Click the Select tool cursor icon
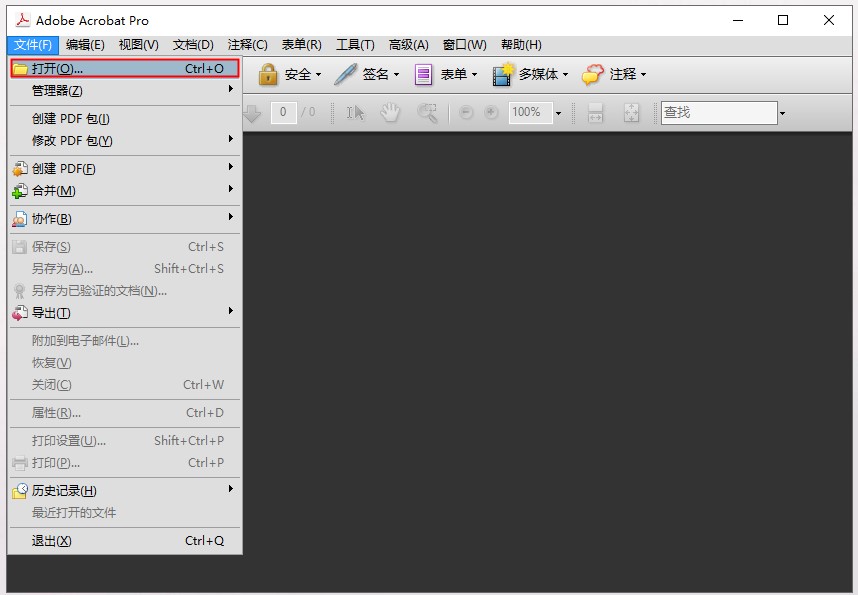The image size is (858, 595). 355,113
